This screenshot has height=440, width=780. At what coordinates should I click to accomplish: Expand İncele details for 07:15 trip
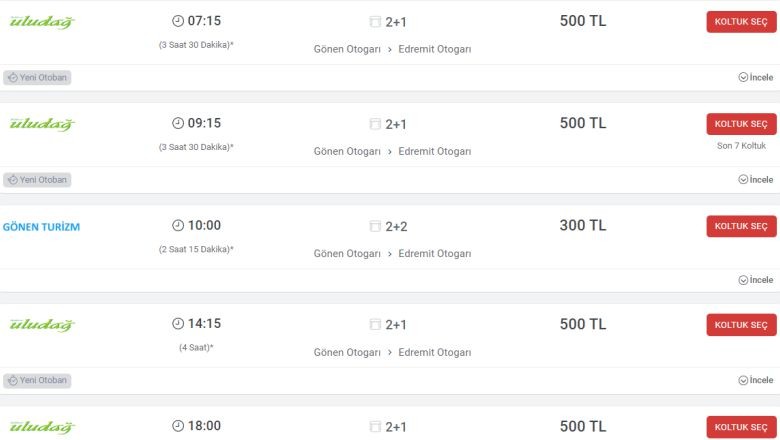[756, 77]
